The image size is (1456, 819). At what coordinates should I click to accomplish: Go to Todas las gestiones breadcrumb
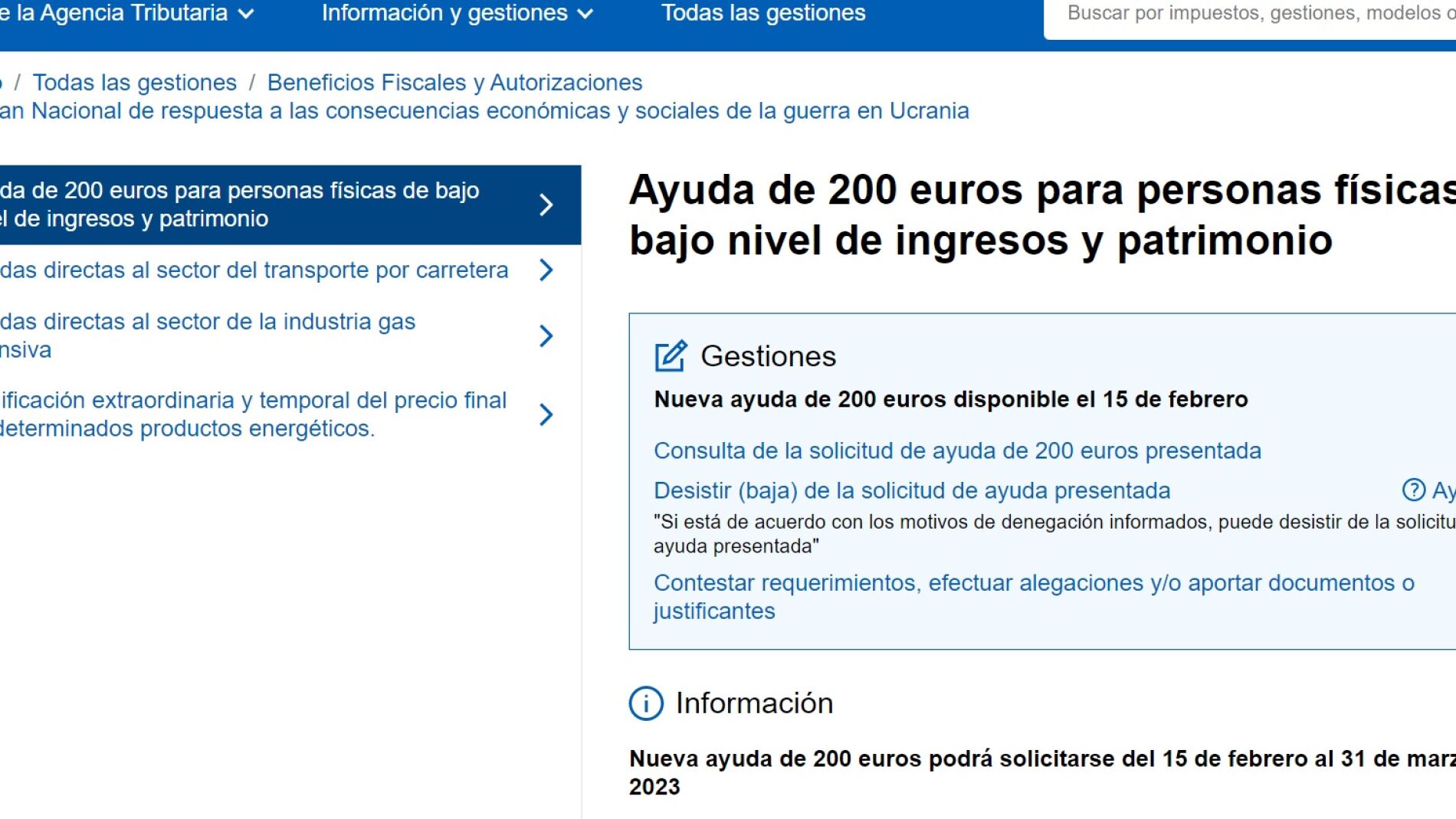point(135,82)
